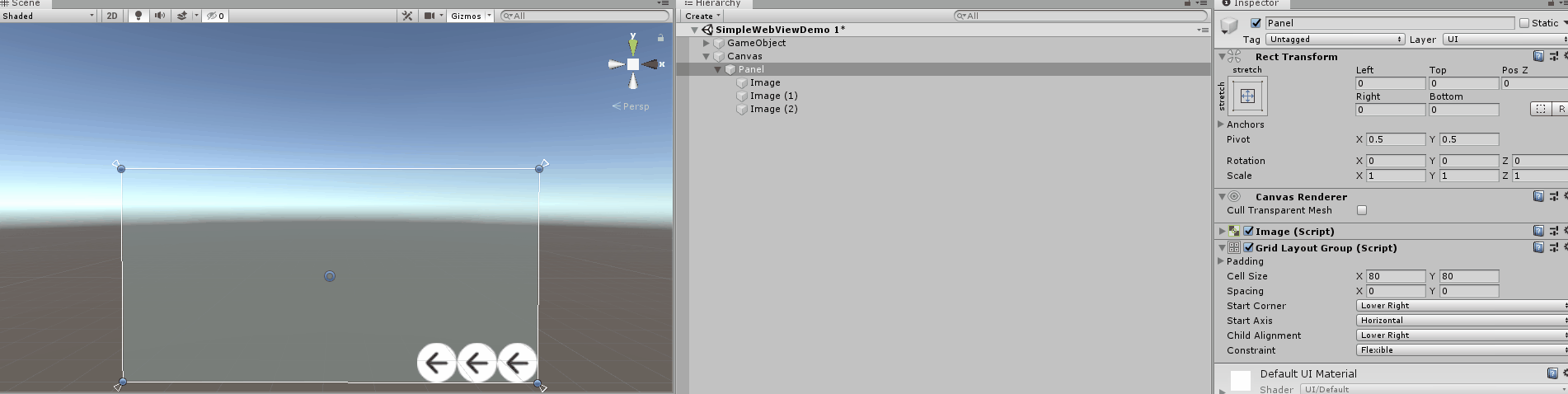Disable the Grid Layout Group component checkbox
Screen dimensions: 1568x394
pyautogui.click(x=1248, y=247)
